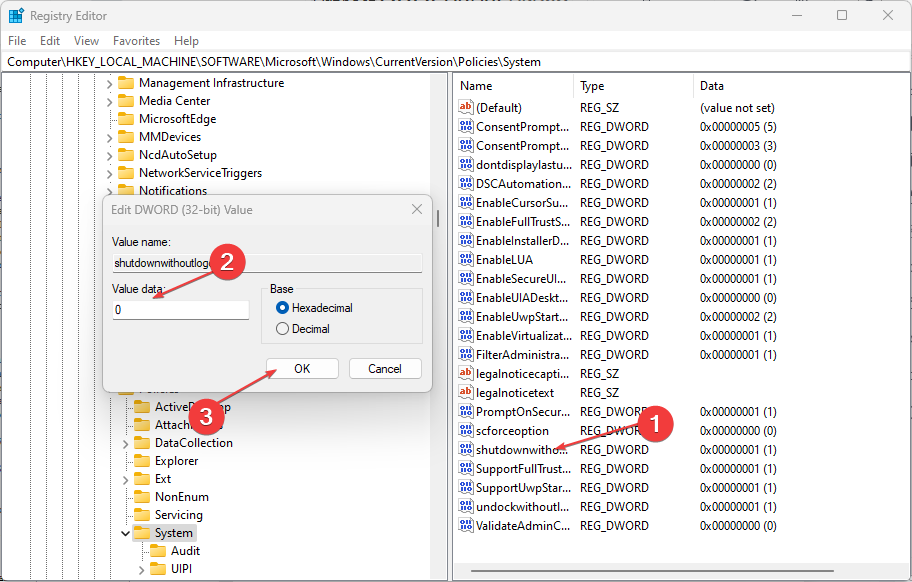Cancel the Edit DWORD dialog
Viewport: 912px width, 582px height.
(385, 369)
